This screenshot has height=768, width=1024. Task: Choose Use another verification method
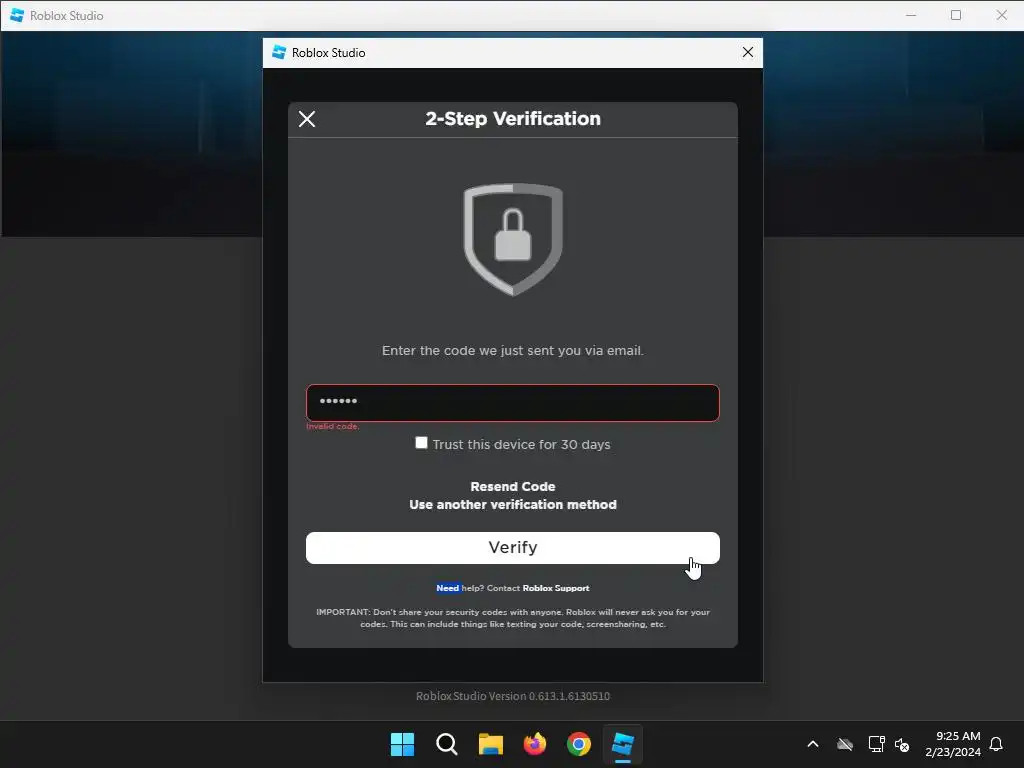[513, 505]
